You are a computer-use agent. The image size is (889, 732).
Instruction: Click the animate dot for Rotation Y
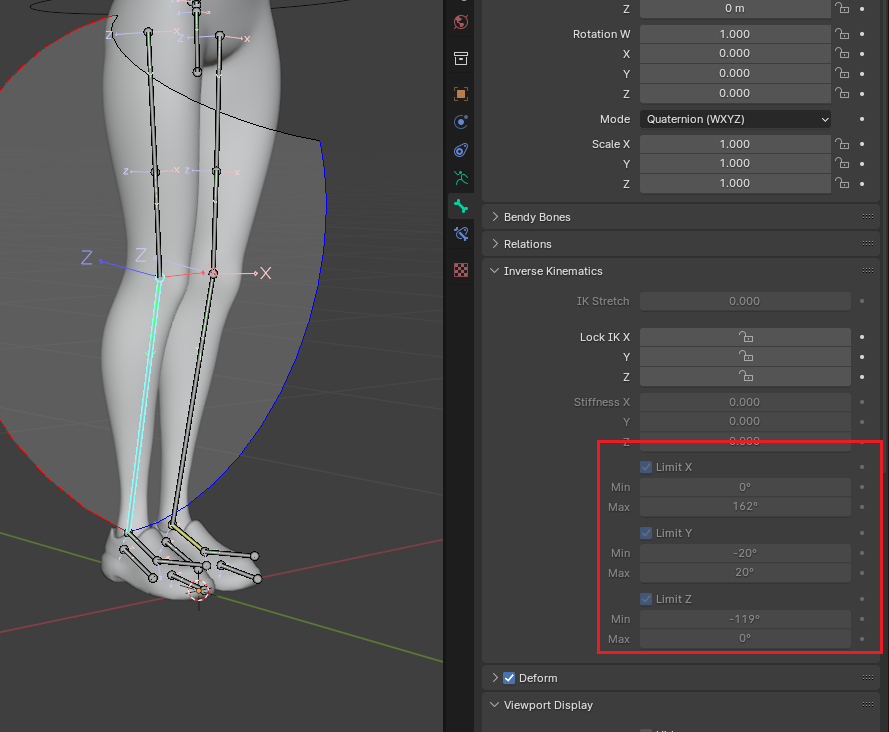coord(862,73)
